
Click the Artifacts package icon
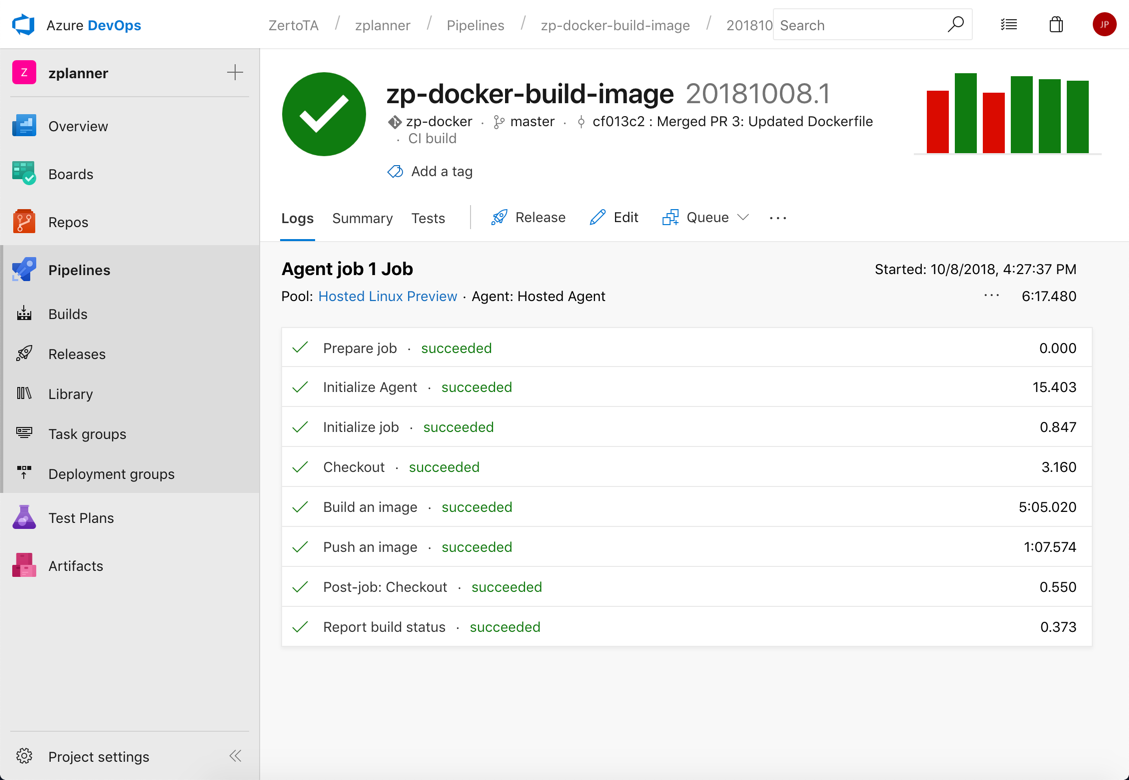24,565
